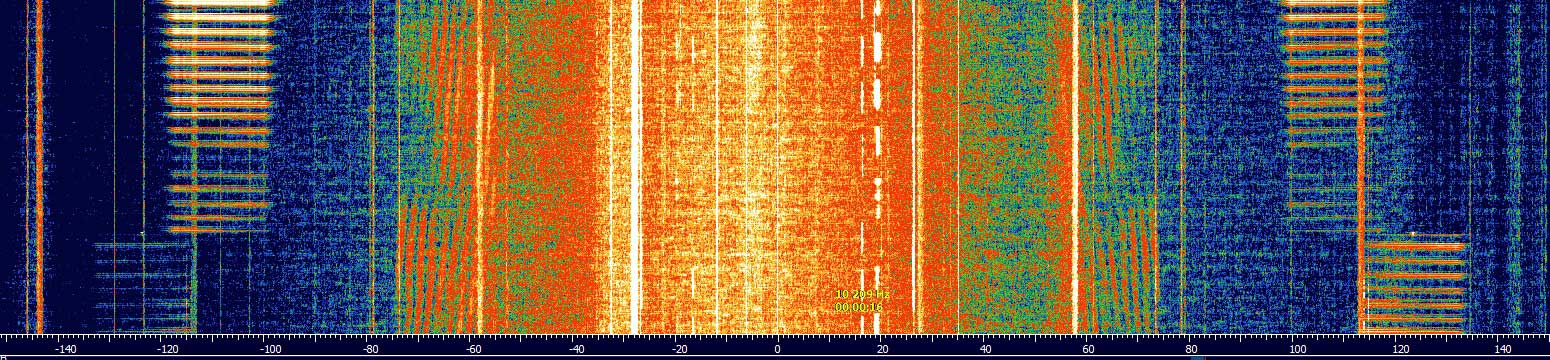The height and width of the screenshot is (360, 1550).
Task: Select the -20 frequency axis label
Action: click(x=679, y=349)
